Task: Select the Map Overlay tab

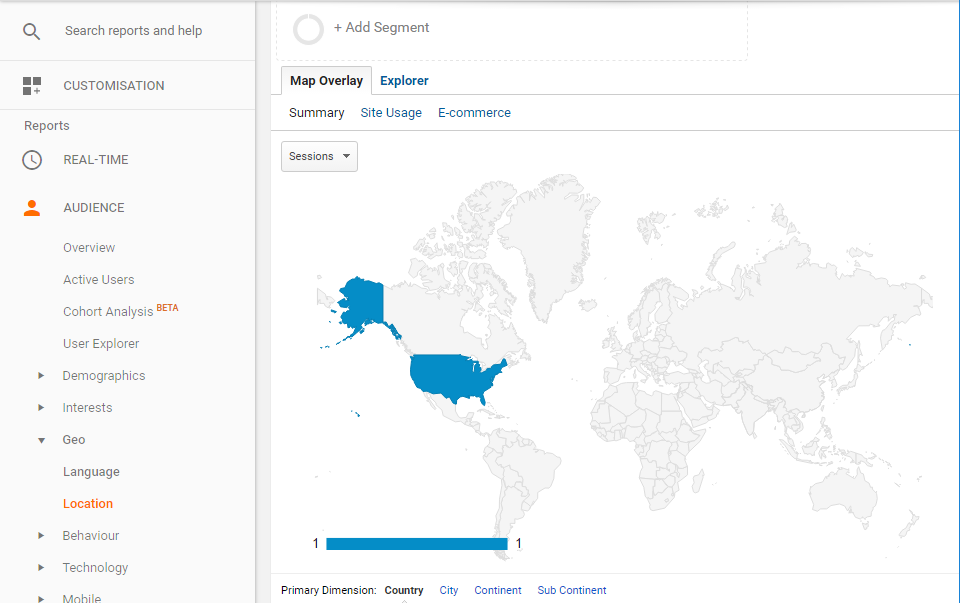Action: (326, 81)
